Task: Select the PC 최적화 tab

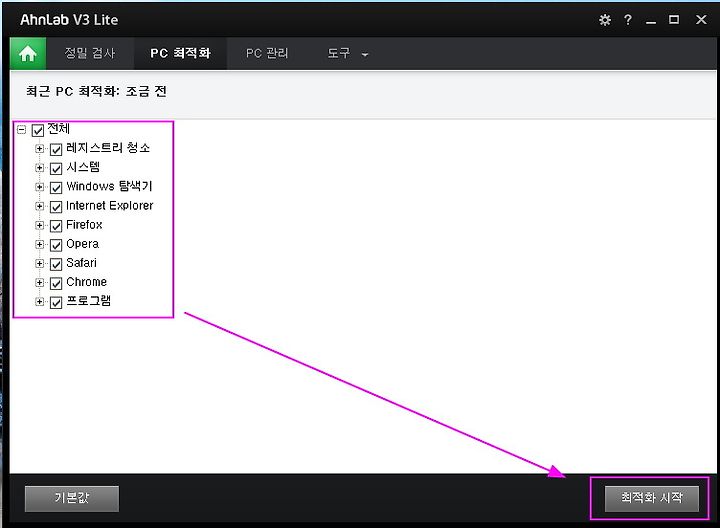Action: (x=180, y=53)
